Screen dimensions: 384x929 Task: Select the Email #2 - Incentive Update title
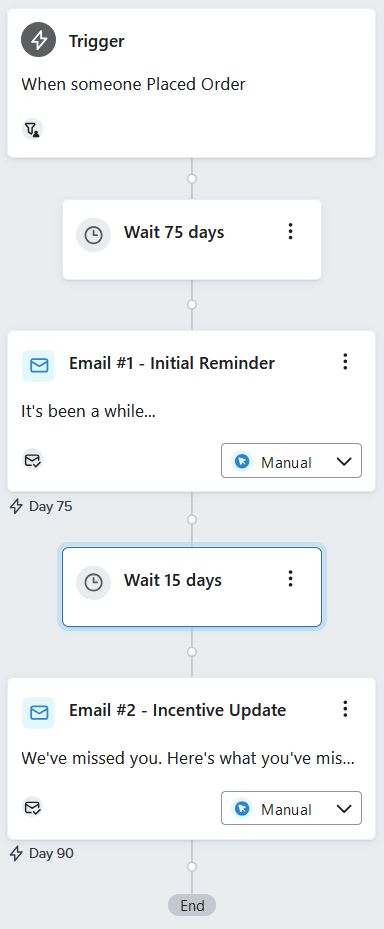coord(177,710)
